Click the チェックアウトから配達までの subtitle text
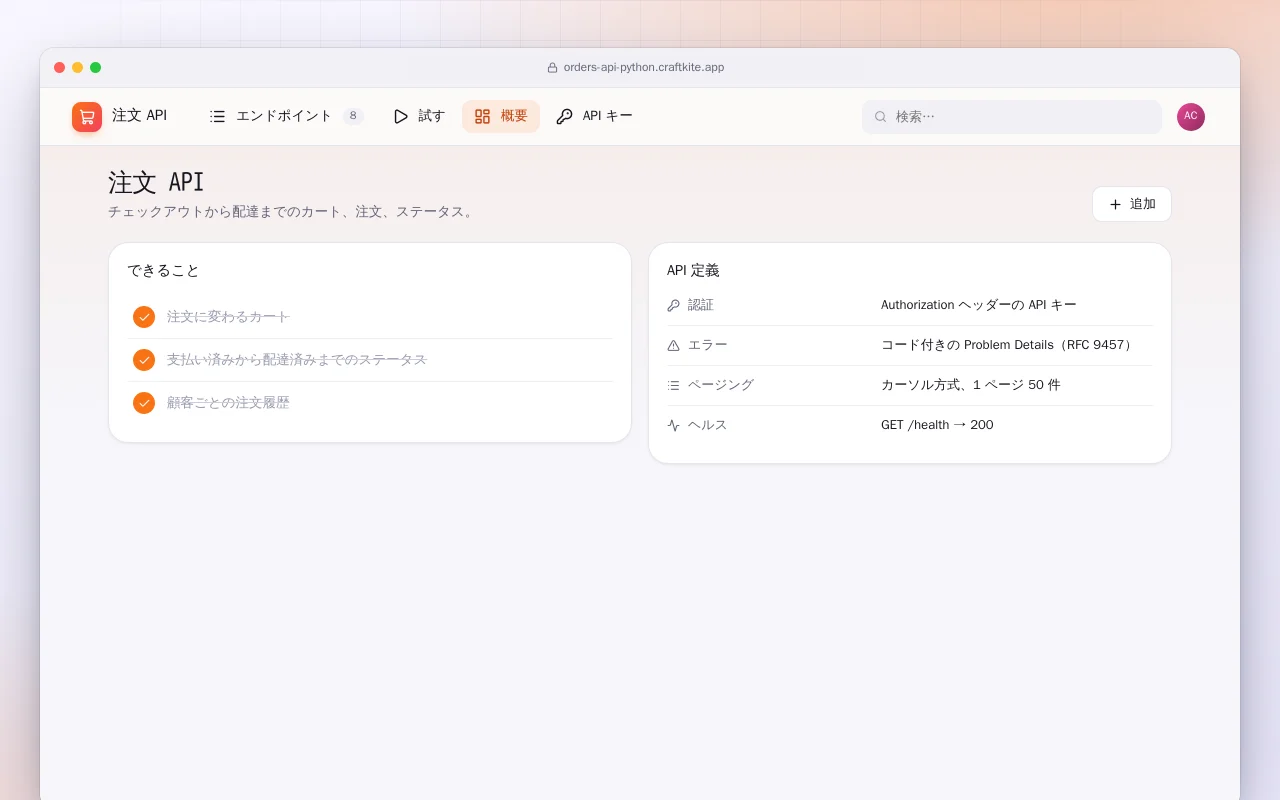 pyautogui.click(x=291, y=212)
